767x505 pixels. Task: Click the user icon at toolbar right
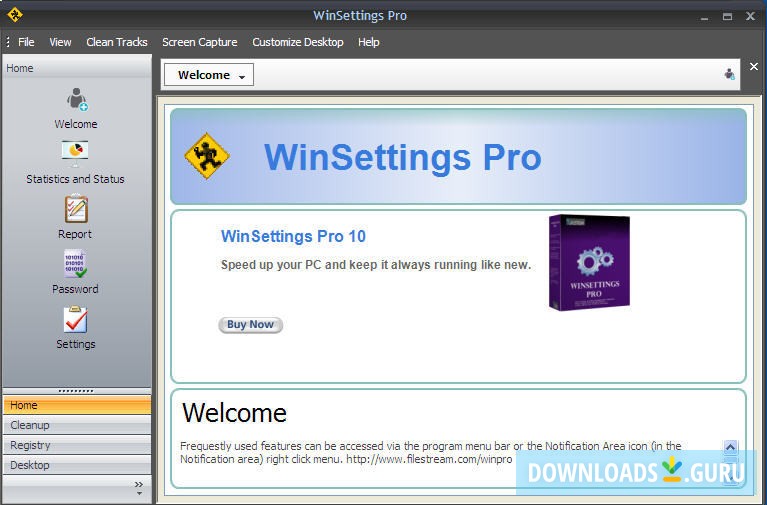[x=729, y=74]
